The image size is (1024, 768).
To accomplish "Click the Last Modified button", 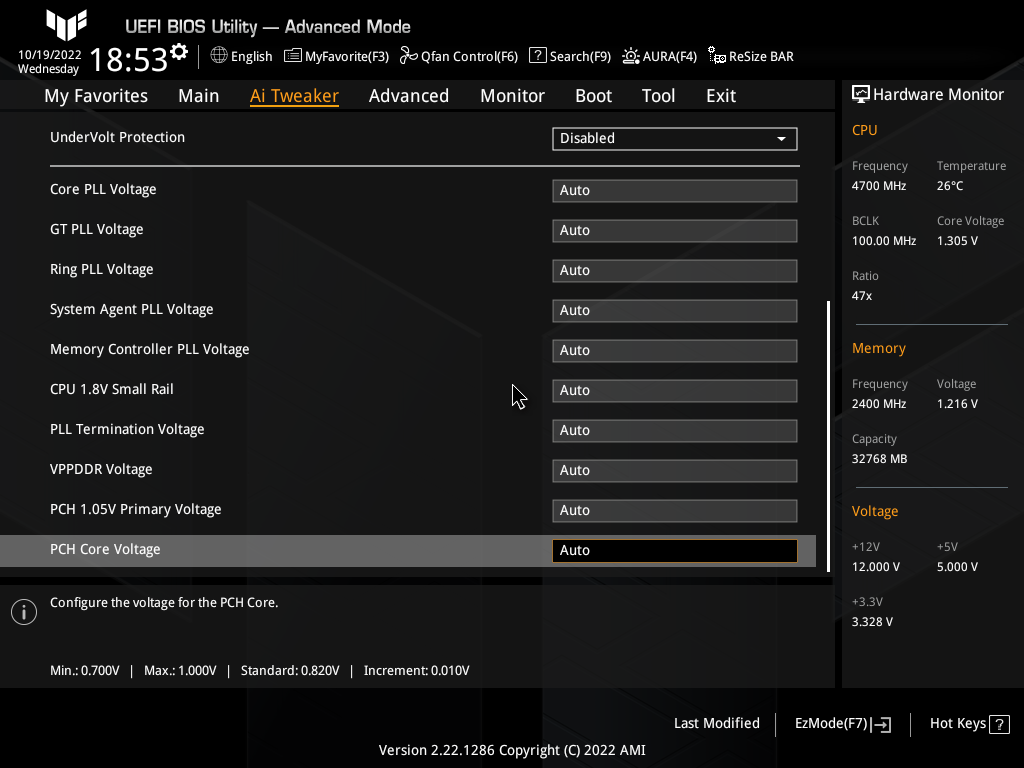I will [x=716, y=723].
